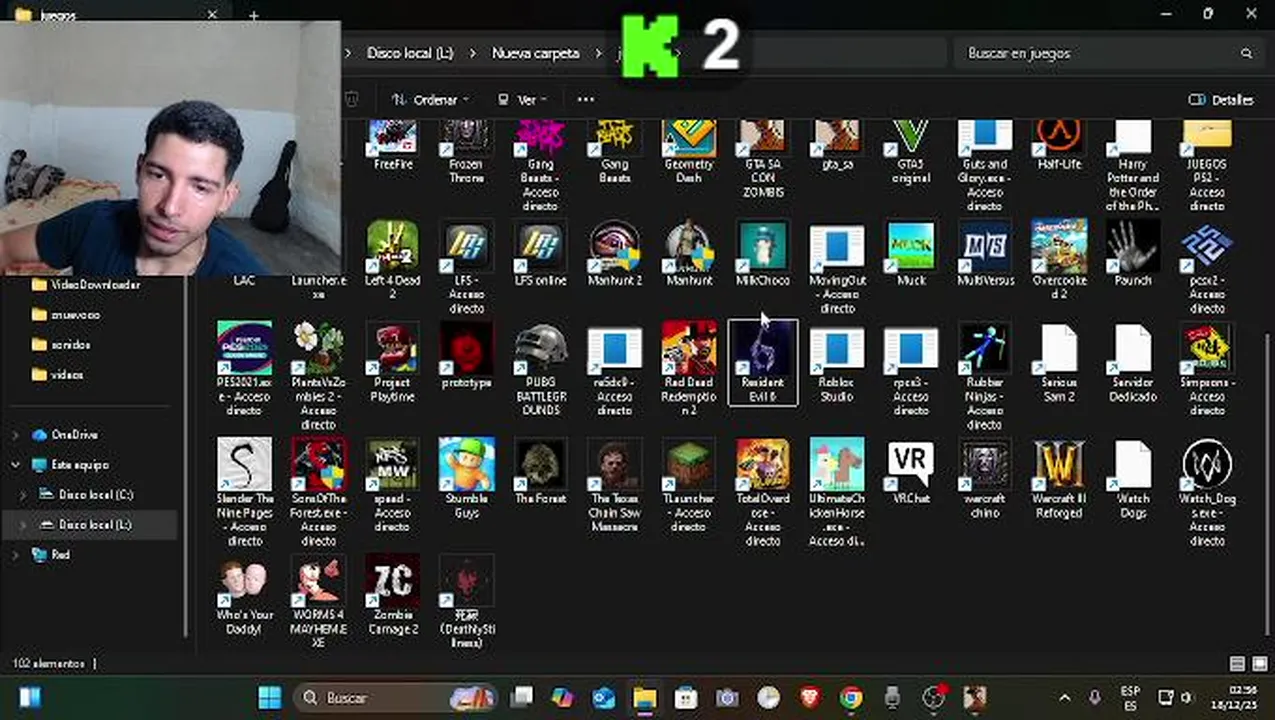Click the taskbar Buscar search box
The image size is (1275, 720).
coord(396,697)
